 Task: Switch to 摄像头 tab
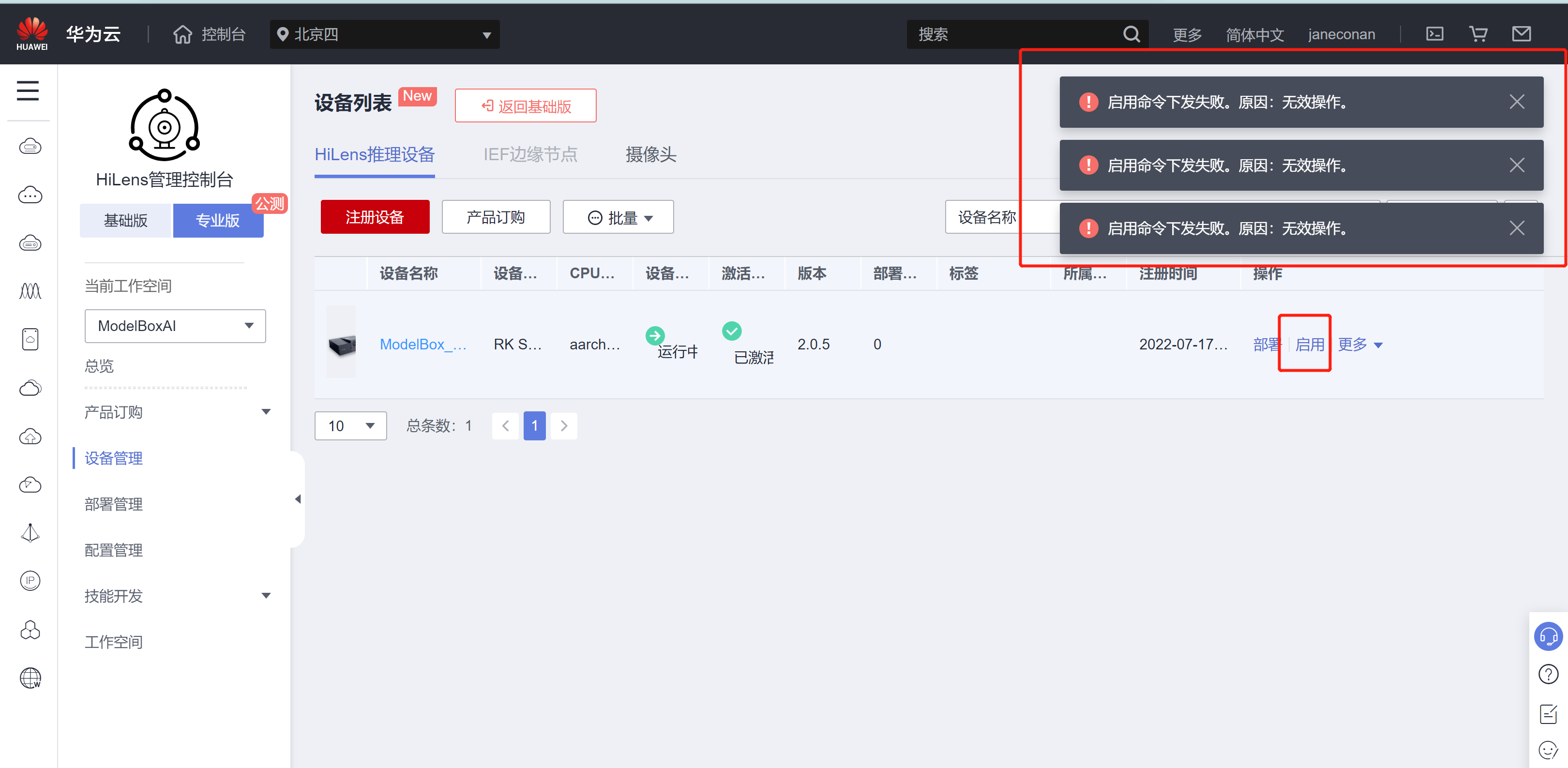coord(650,154)
